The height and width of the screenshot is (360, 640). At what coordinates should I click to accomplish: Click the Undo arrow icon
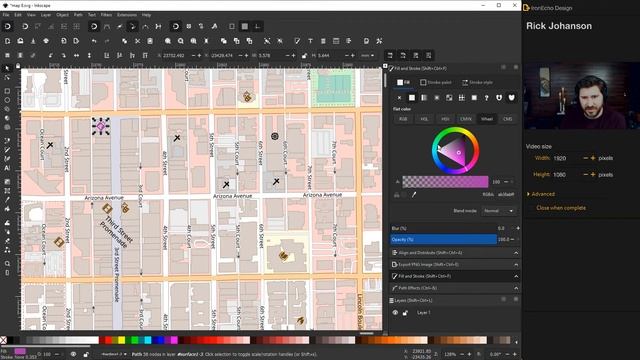click(94, 41)
